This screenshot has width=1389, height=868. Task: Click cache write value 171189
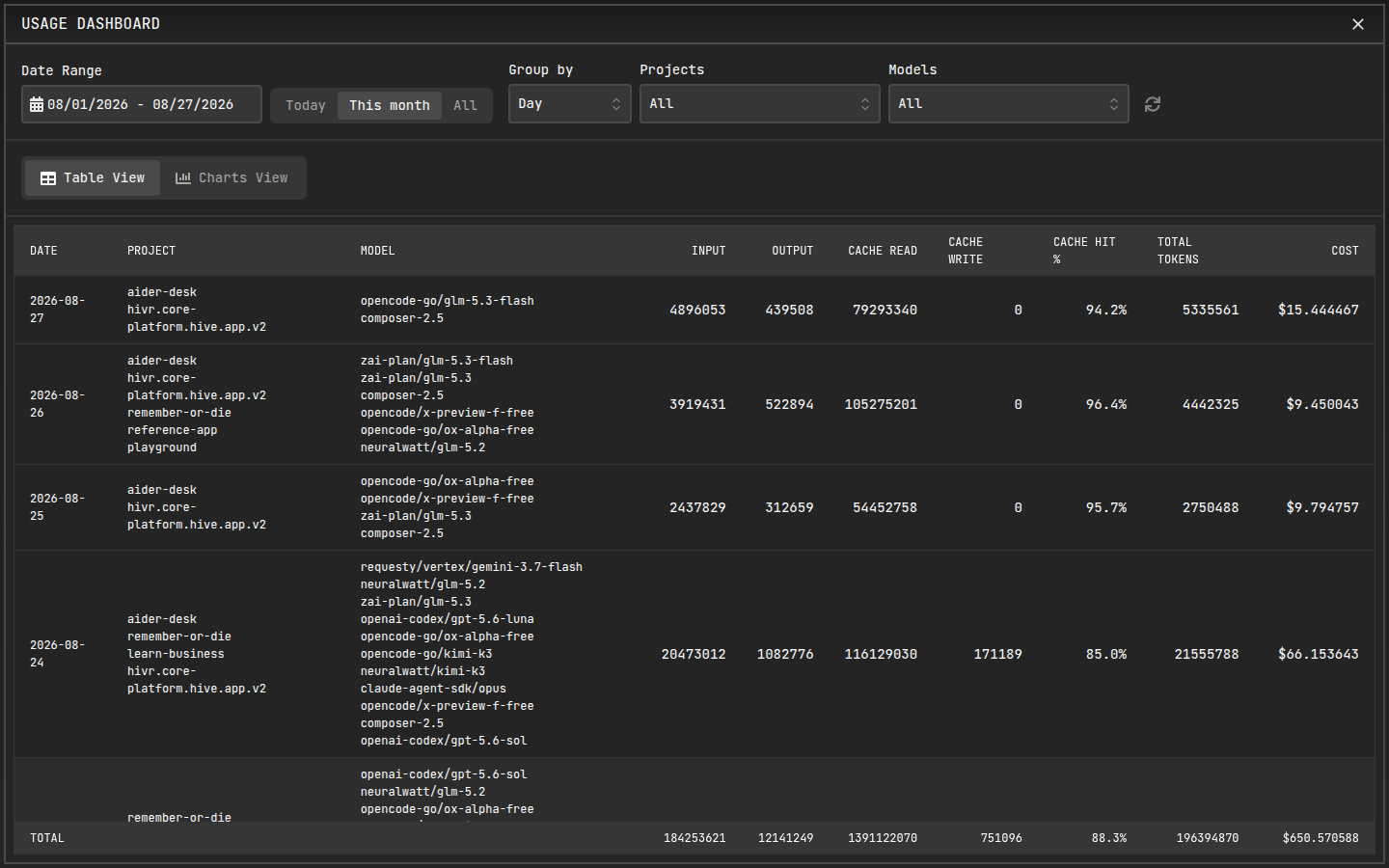click(997, 654)
